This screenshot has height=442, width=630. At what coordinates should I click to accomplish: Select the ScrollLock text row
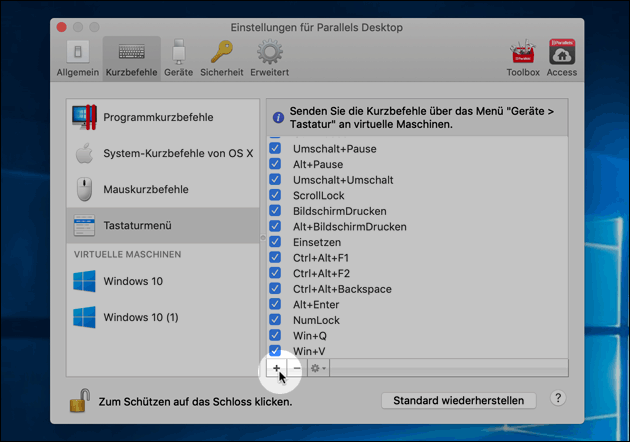pos(319,196)
